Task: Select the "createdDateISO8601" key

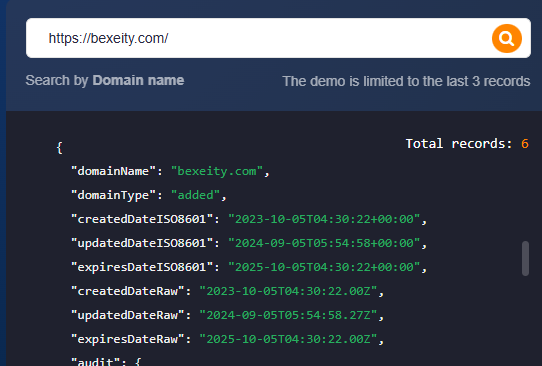Action: pos(141,219)
